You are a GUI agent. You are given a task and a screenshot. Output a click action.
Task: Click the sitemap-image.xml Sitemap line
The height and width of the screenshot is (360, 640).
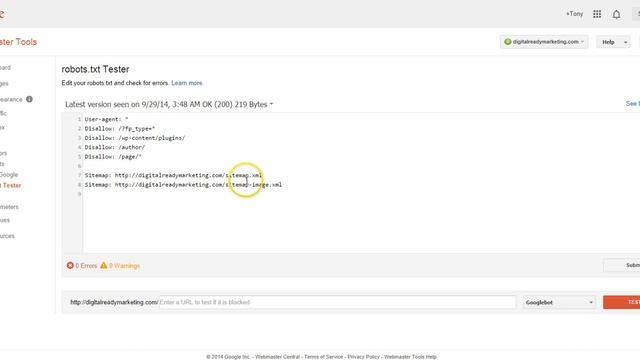point(183,185)
